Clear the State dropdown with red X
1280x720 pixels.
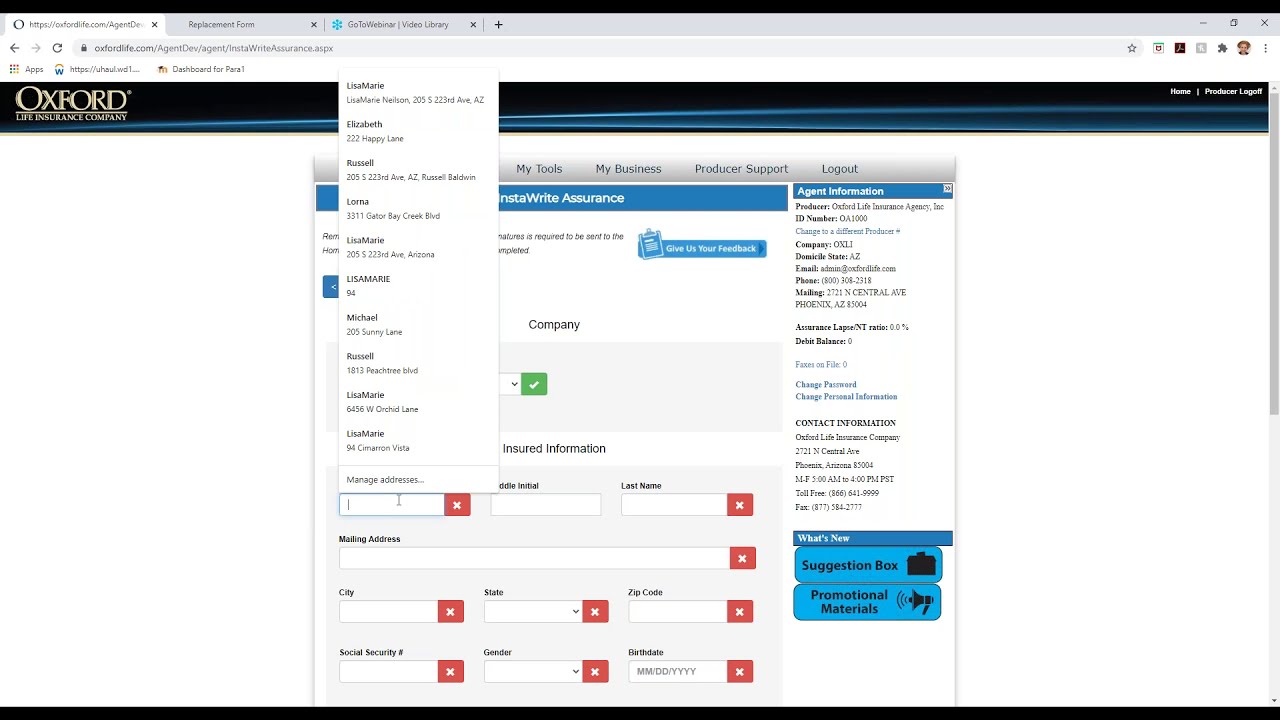pyautogui.click(x=595, y=611)
